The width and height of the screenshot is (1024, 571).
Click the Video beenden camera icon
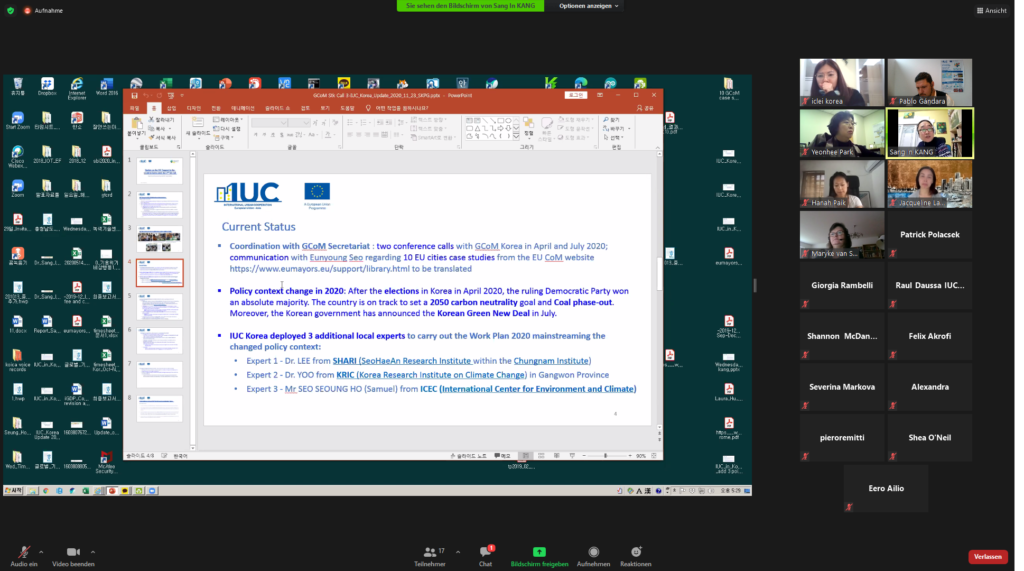[x=73, y=551]
